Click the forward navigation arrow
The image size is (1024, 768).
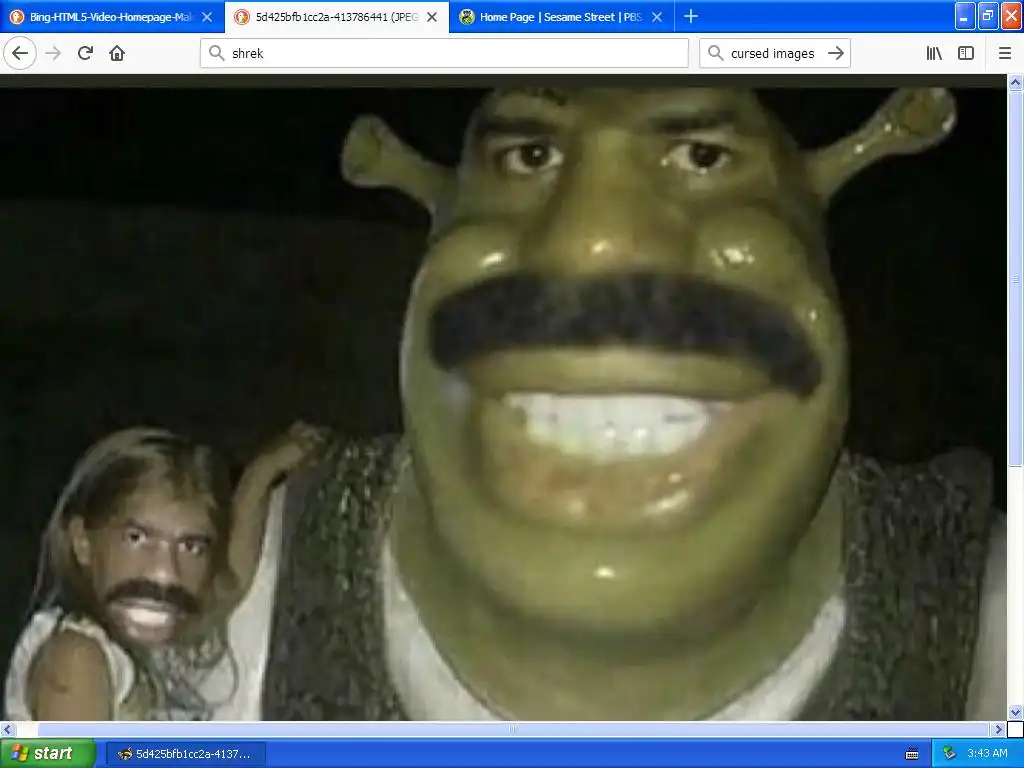53,53
